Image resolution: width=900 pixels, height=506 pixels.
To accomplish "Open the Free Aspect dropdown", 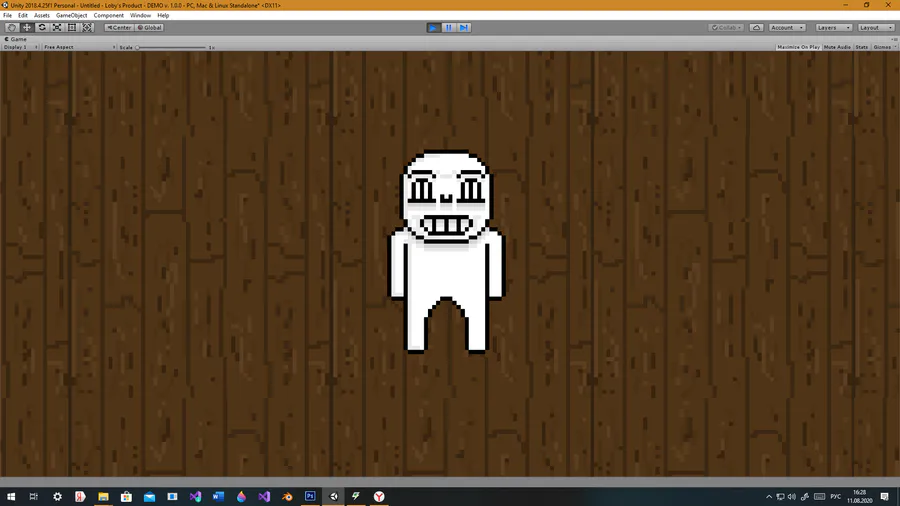I will click(79, 47).
